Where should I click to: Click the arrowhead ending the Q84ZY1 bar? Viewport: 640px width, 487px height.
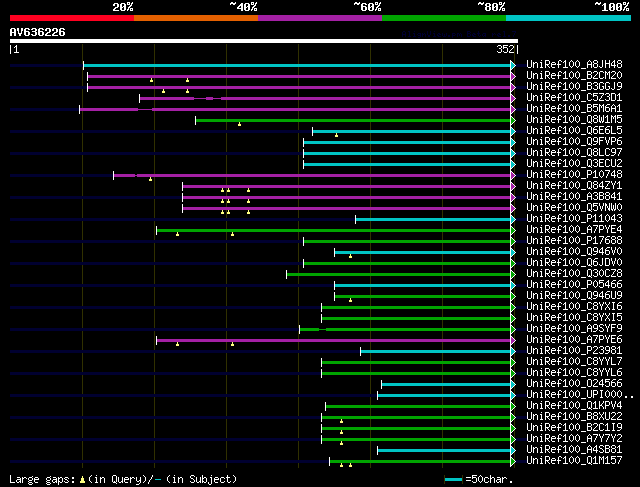[513, 187]
